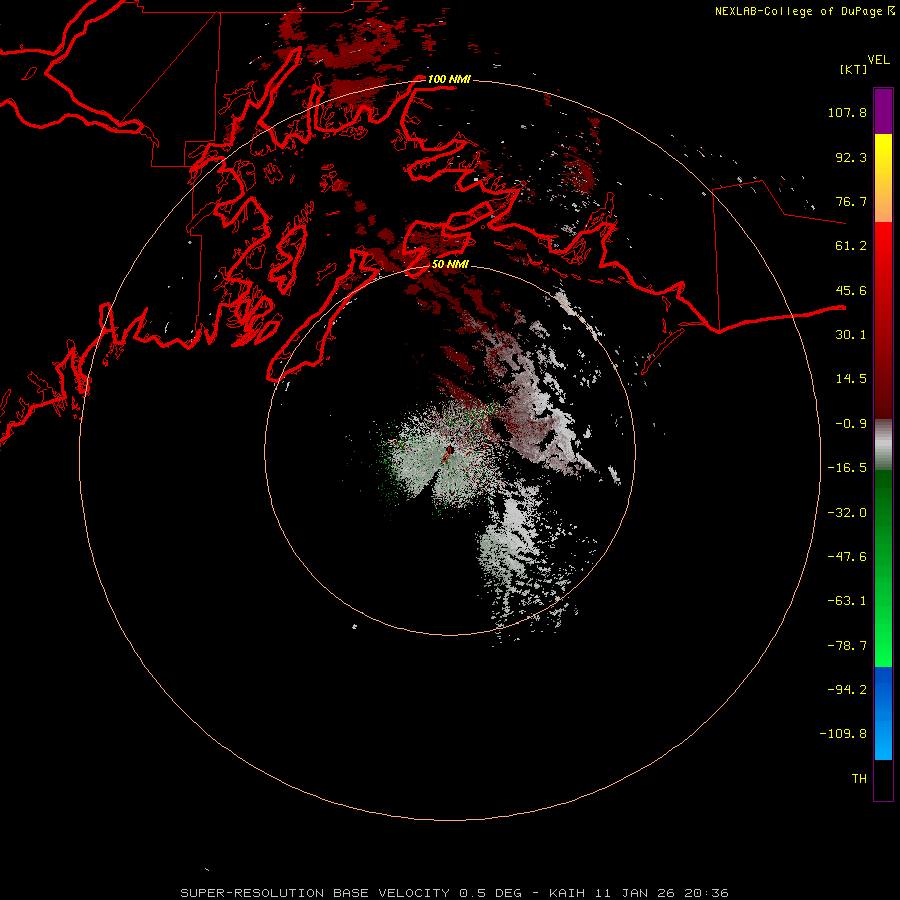
Task: Click the radar site marker at map center
Action: pos(447,454)
